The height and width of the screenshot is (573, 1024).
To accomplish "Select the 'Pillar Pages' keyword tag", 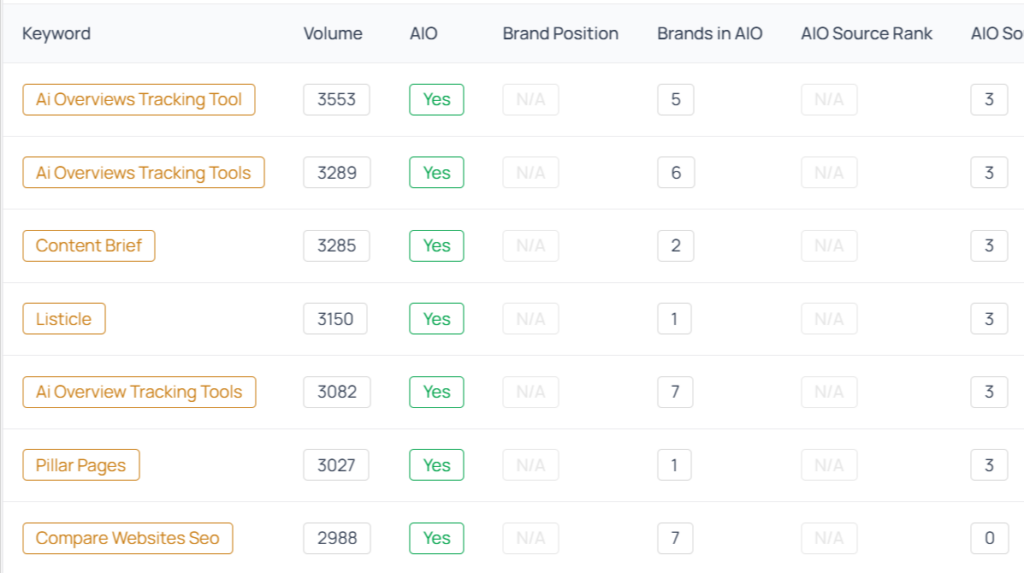I will pos(81,465).
